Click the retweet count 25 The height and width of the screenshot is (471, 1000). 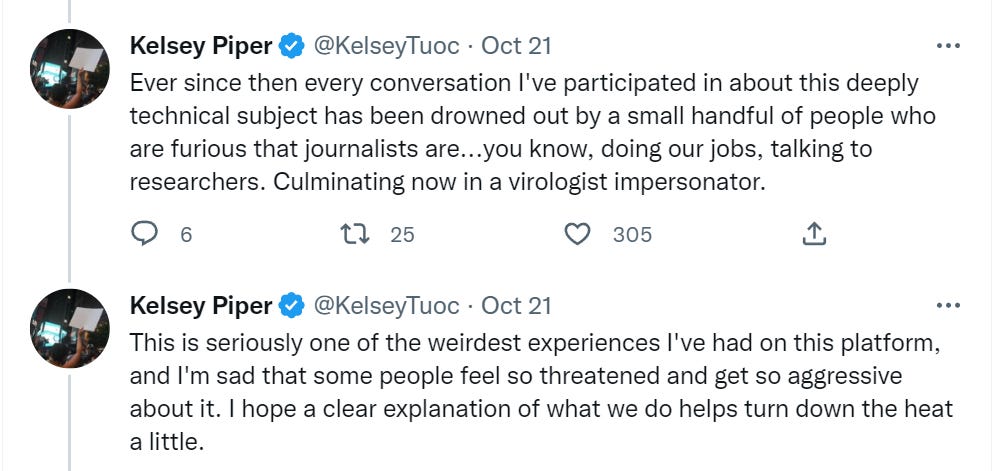[x=402, y=235]
